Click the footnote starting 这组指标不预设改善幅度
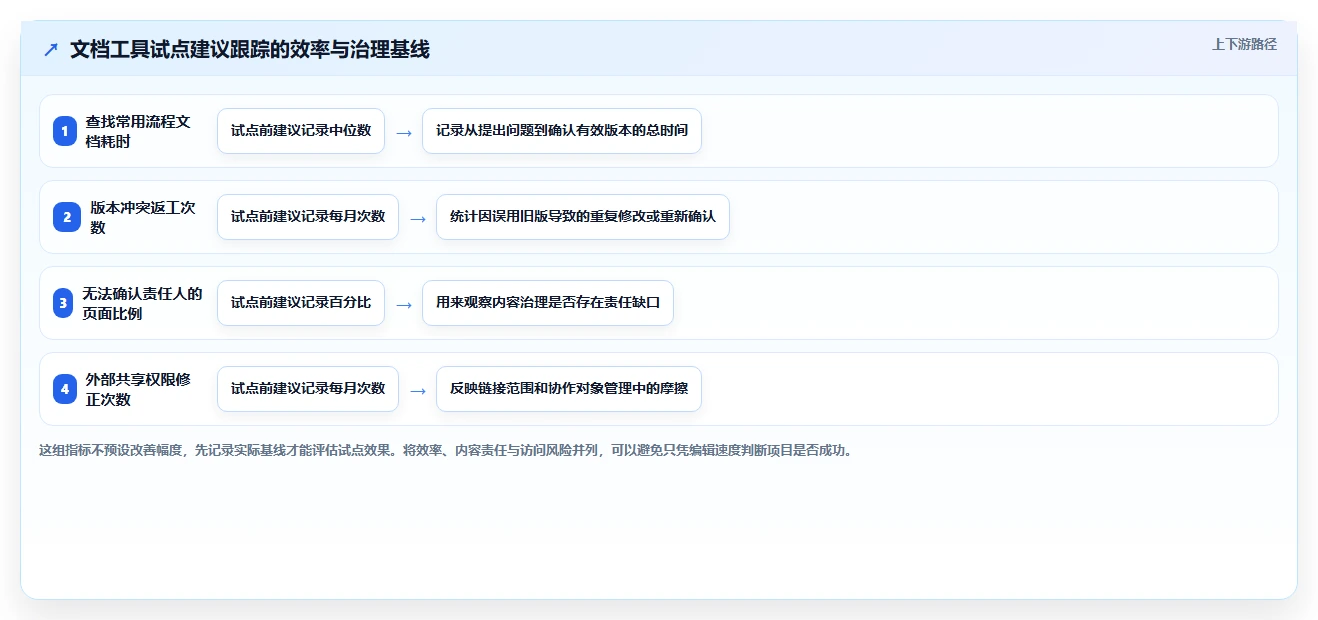This screenshot has height=620, width=1318. [447, 450]
